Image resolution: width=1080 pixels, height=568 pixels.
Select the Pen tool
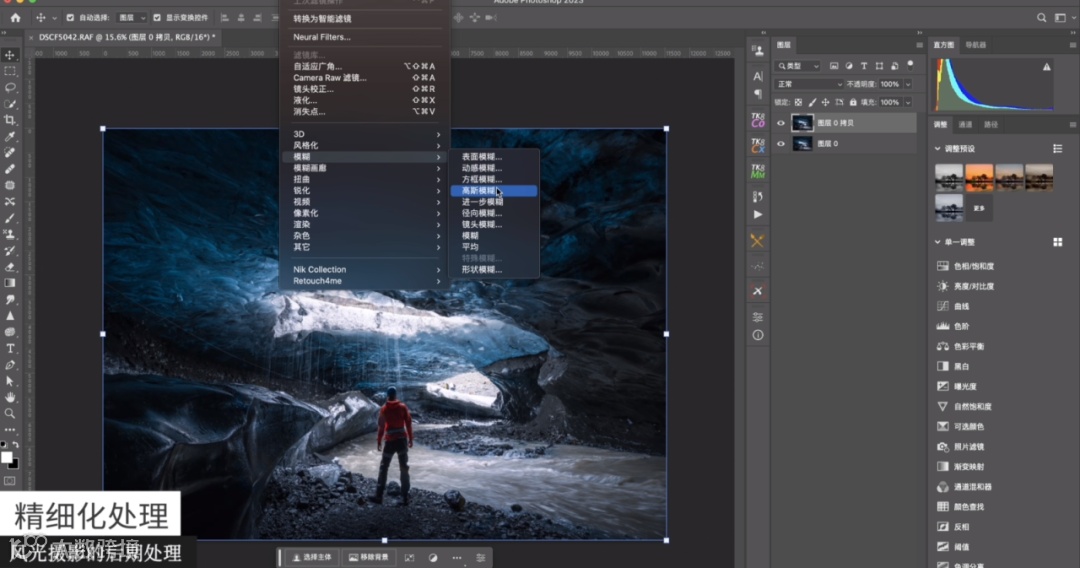[10, 365]
